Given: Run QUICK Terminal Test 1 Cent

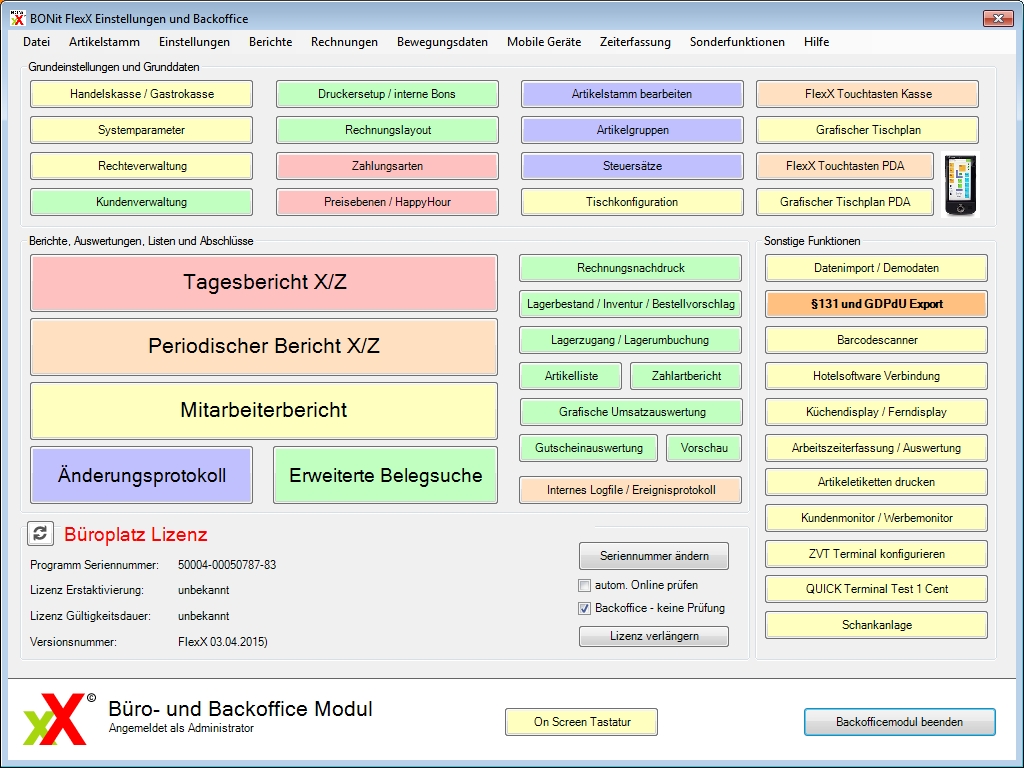Looking at the screenshot, I should click(876, 589).
